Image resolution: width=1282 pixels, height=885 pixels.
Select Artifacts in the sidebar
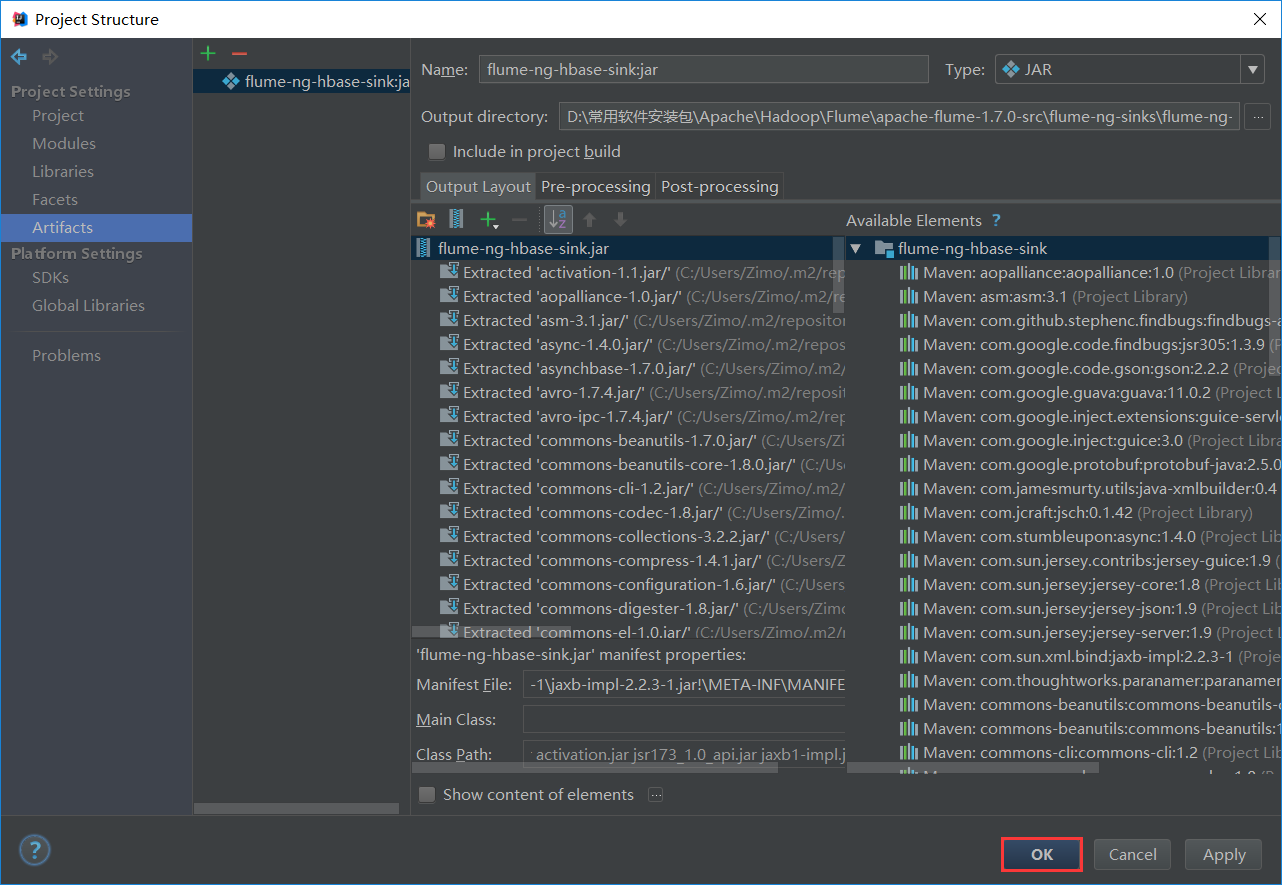[x=96, y=228]
